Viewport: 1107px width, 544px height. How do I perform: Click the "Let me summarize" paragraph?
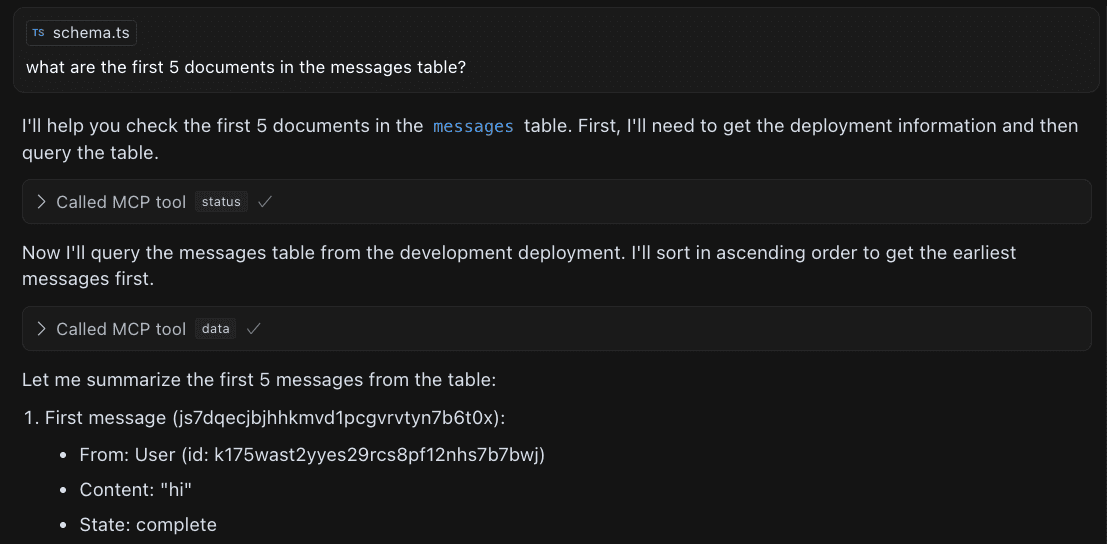click(259, 380)
